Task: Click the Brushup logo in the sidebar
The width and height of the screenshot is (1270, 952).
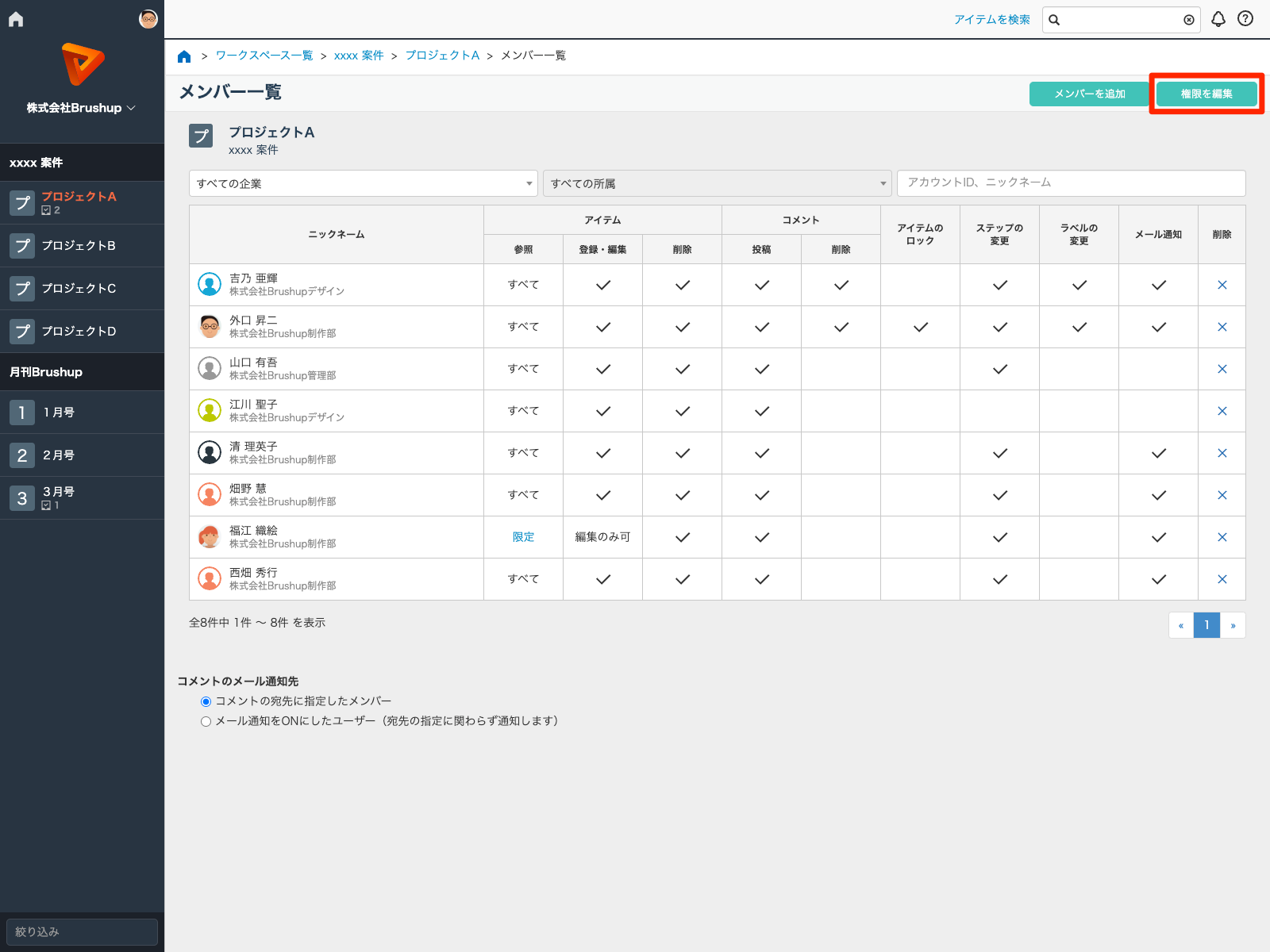Action: (82, 64)
